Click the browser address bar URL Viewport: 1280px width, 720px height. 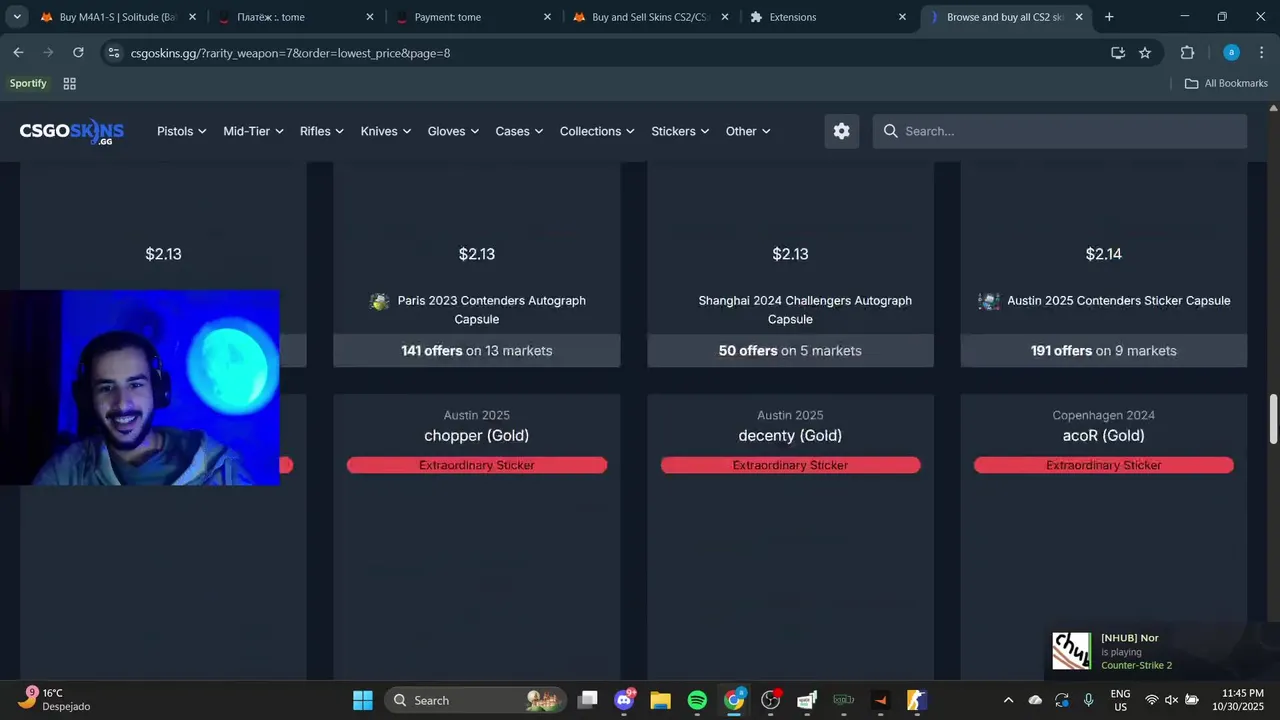pyautogui.click(x=290, y=52)
